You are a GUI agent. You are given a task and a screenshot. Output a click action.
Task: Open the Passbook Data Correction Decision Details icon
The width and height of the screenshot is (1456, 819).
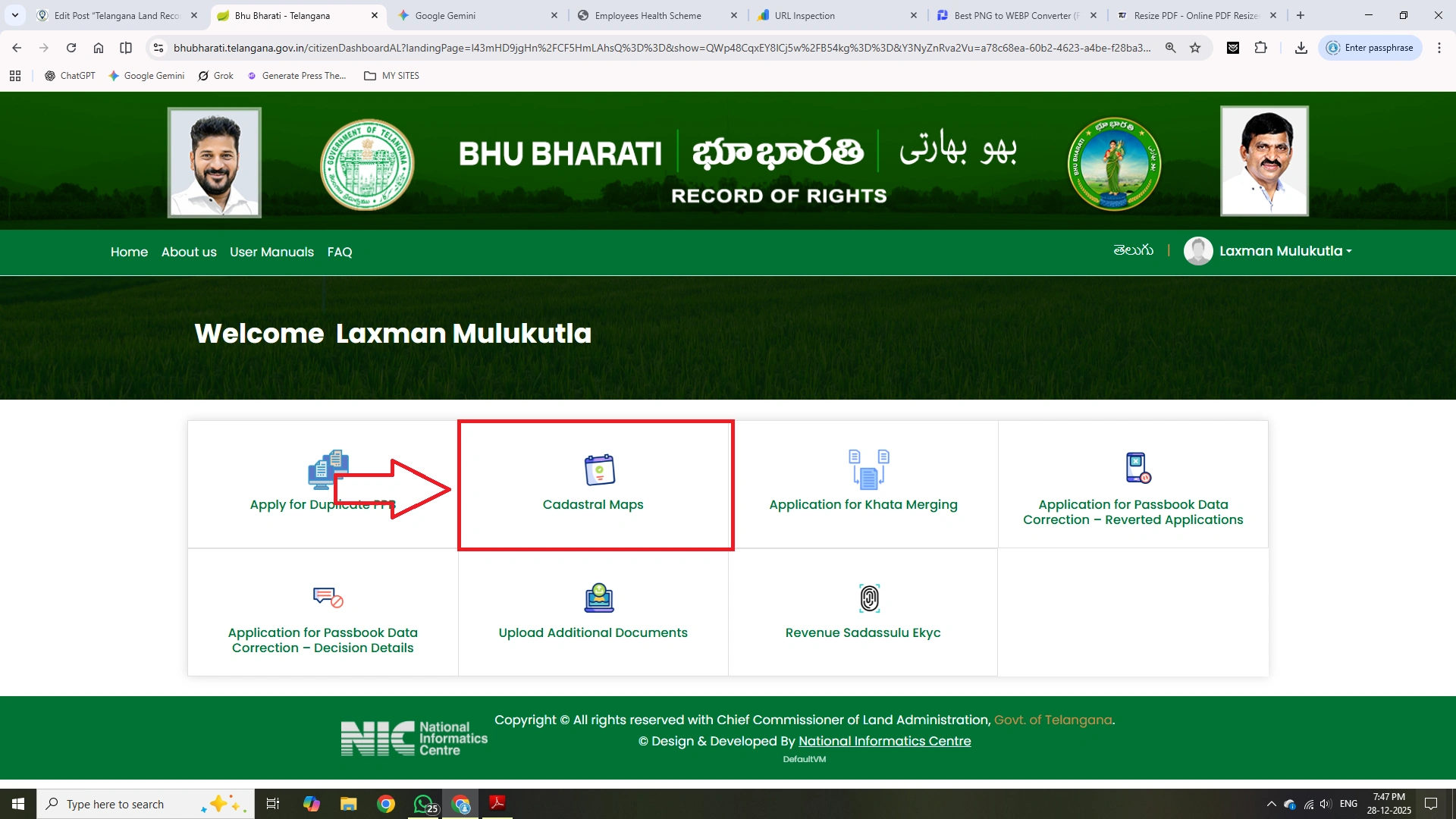pyautogui.click(x=326, y=598)
